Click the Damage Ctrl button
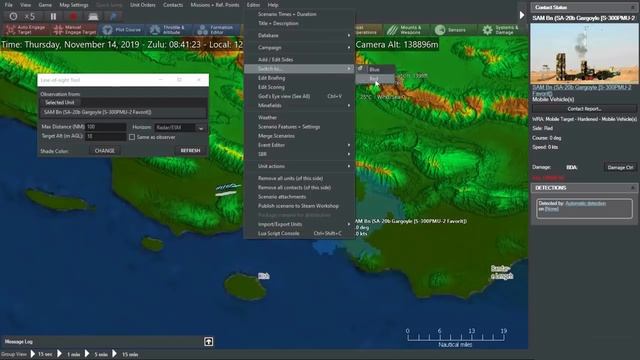640x360 pixels. 620,167
